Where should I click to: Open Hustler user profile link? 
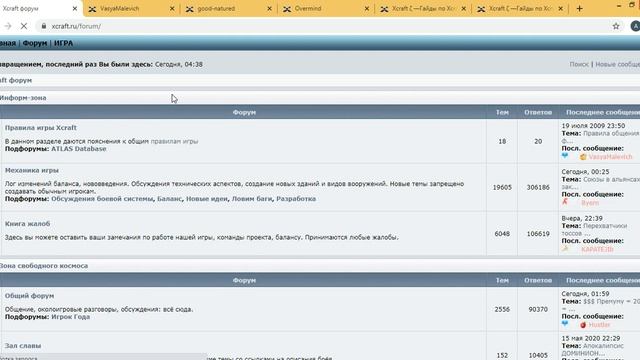599,325
